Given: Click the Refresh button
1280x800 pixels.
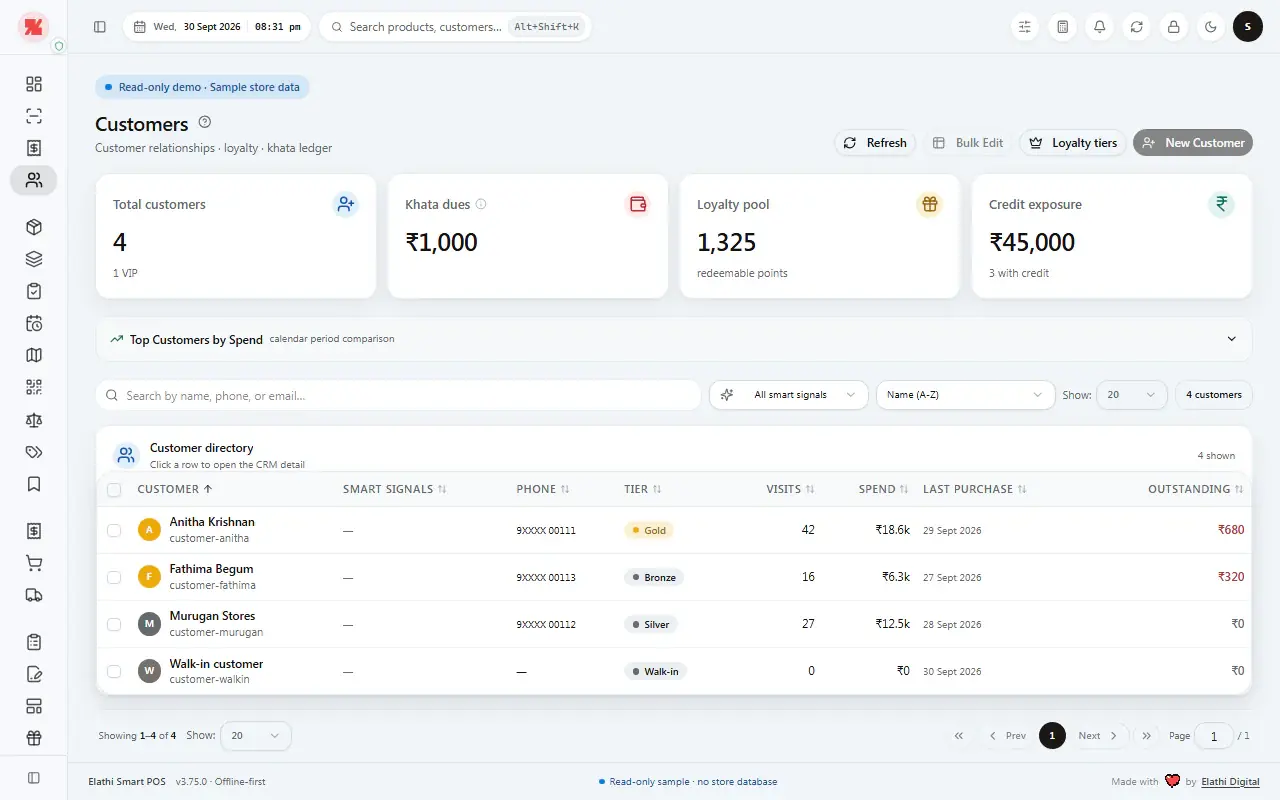Looking at the screenshot, I should coord(875,143).
